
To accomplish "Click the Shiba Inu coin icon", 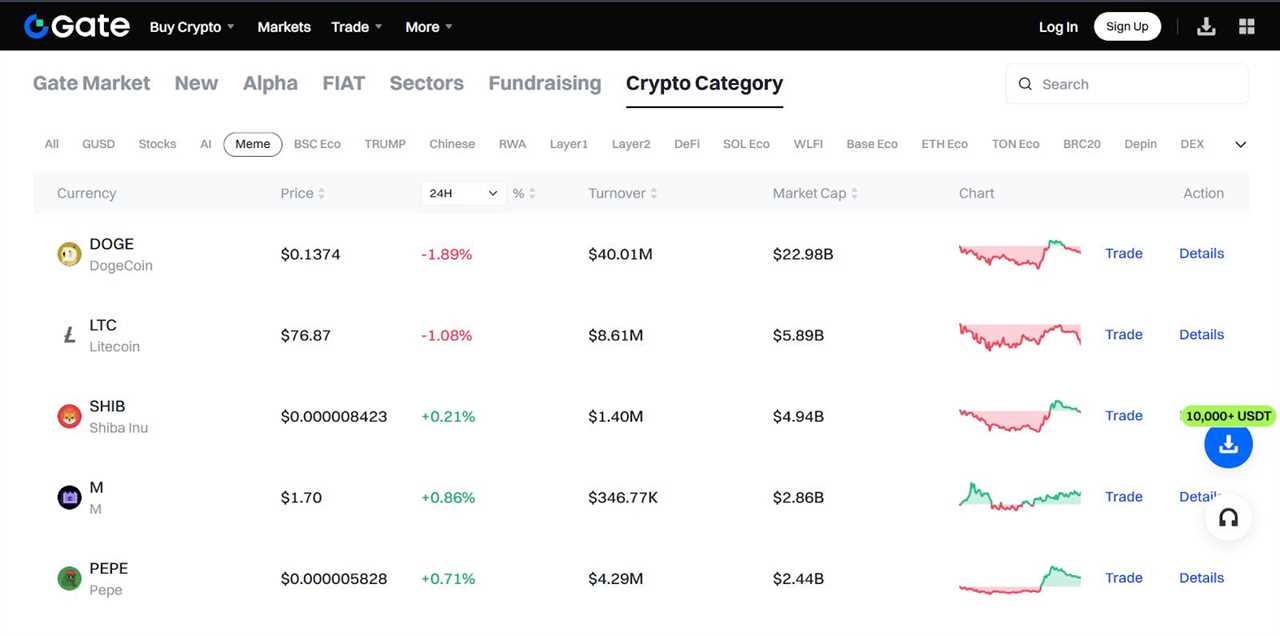I will tap(68, 416).
